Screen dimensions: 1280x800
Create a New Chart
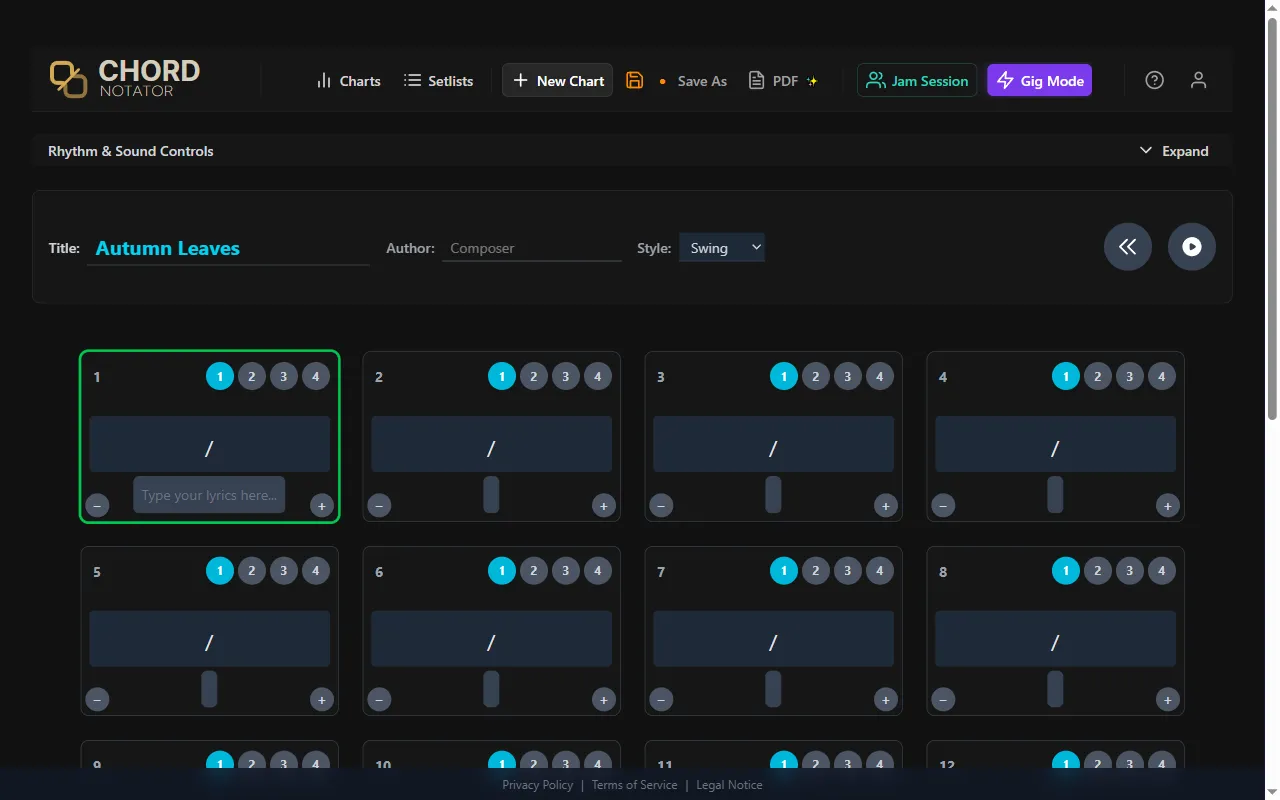click(x=557, y=80)
